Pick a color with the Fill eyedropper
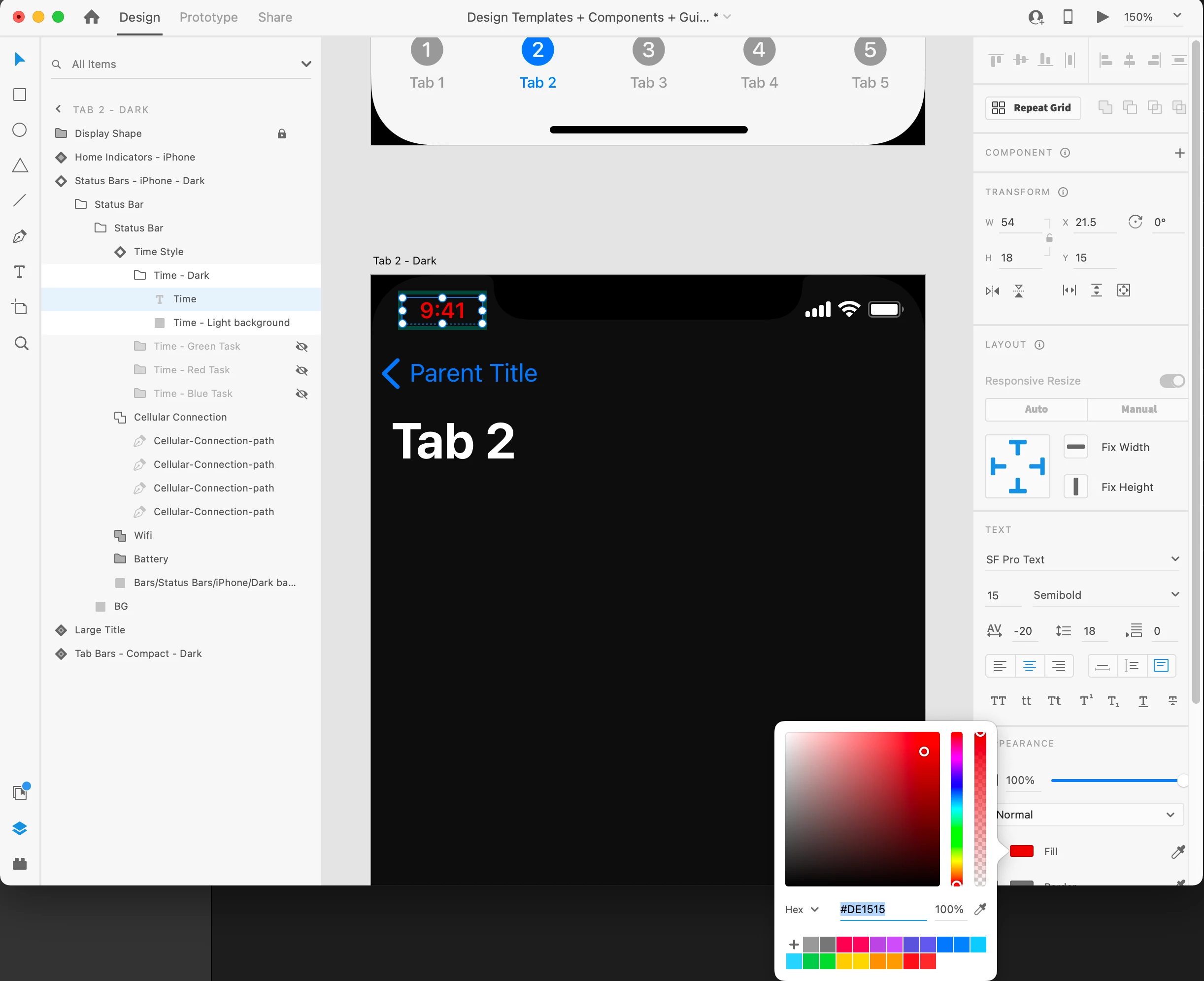Screen dimensions: 1204x981 coord(1177,851)
